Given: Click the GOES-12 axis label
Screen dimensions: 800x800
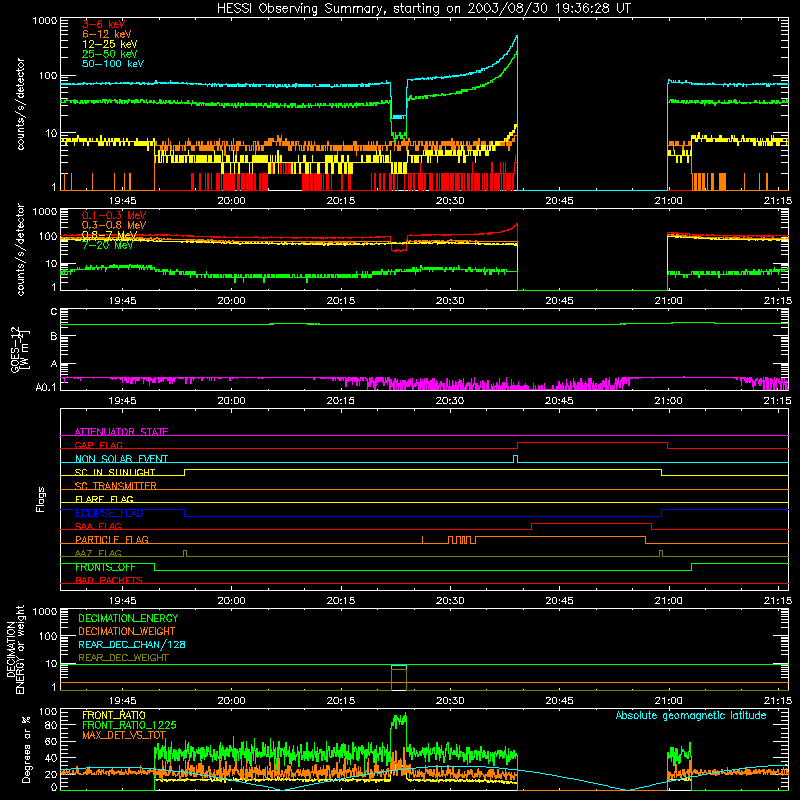Looking at the screenshot, I should click(x=19, y=349).
